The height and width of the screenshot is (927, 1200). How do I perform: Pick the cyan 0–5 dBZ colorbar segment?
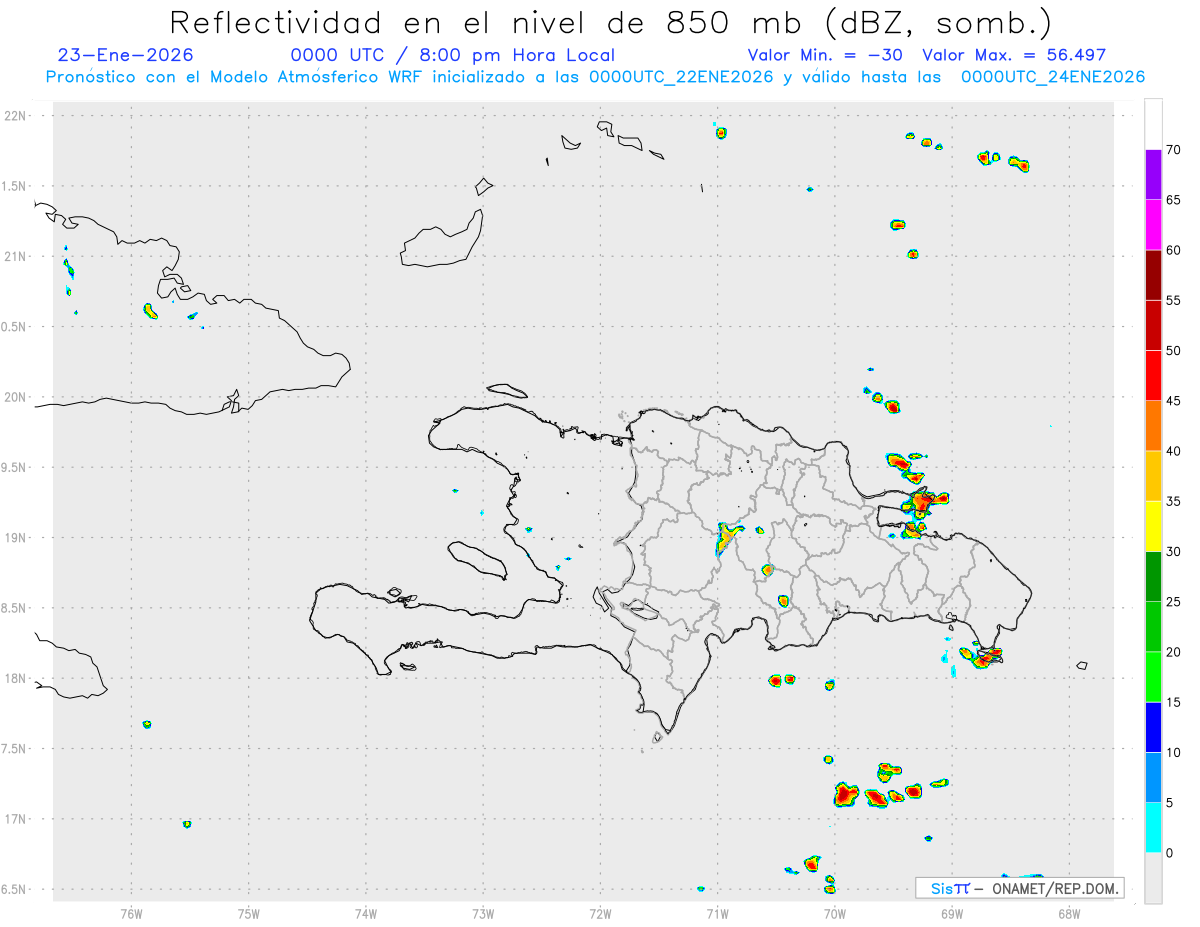tap(1153, 827)
